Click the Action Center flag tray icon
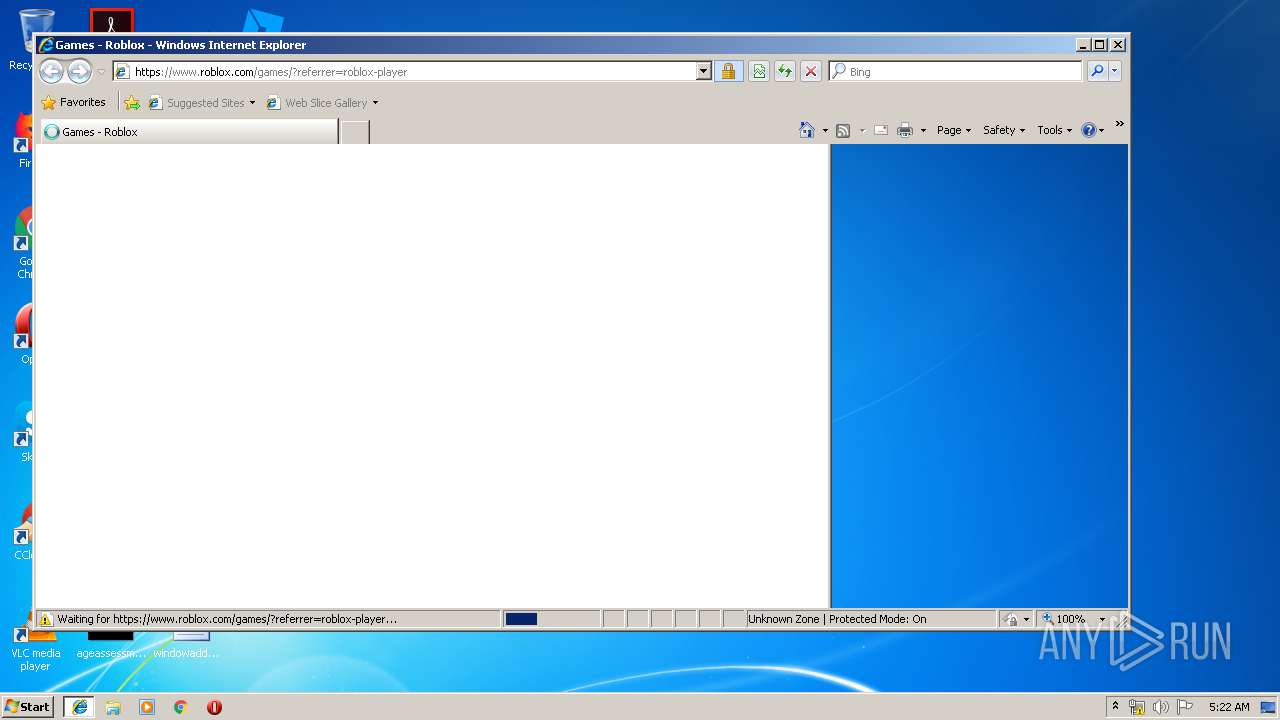 coord(1185,706)
